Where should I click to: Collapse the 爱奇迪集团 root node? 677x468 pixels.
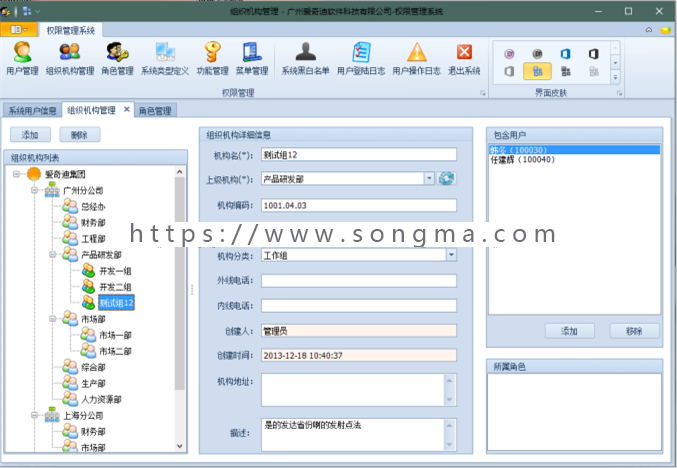tap(16, 174)
